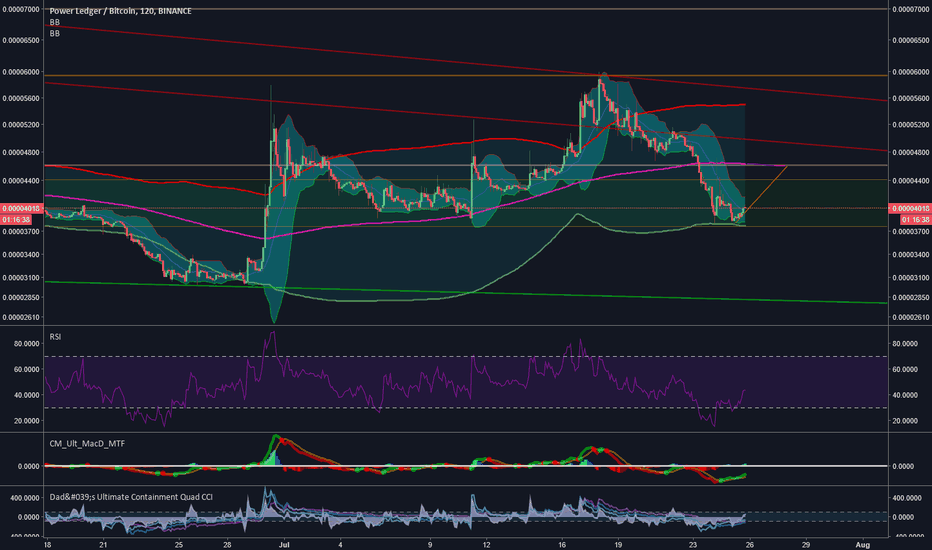Click 0.00006500 on the right price scale
Viewport: 932px width, 550px height.
pyautogui.click(x=911, y=40)
